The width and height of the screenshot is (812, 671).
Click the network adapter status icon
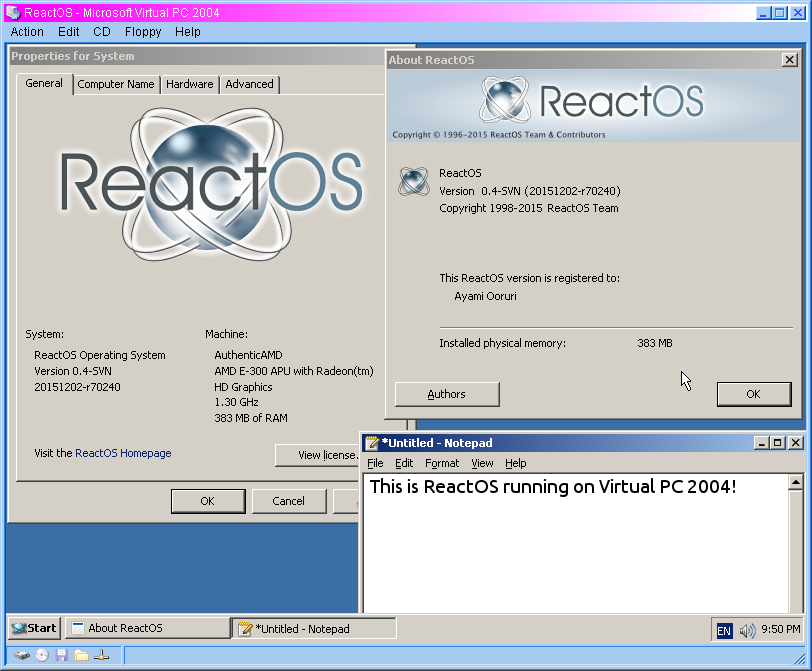(102, 655)
